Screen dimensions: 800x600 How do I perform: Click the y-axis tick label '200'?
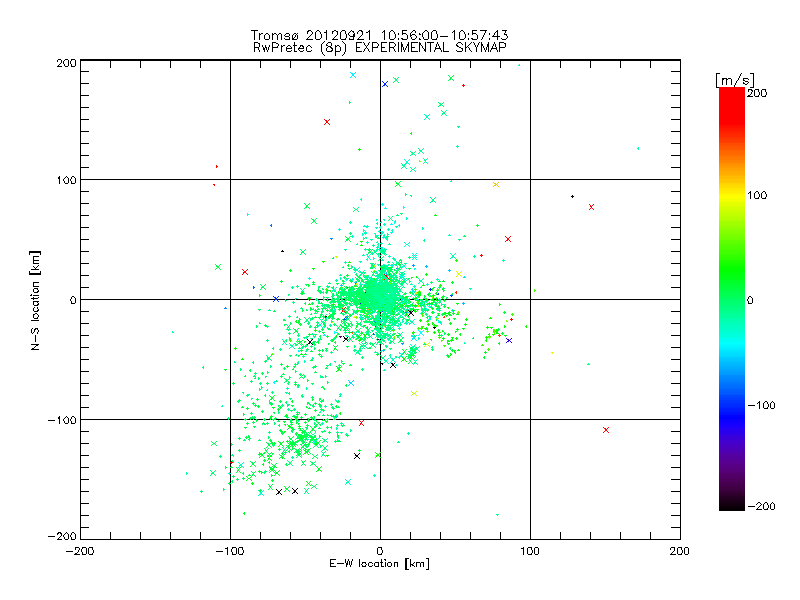point(66,63)
